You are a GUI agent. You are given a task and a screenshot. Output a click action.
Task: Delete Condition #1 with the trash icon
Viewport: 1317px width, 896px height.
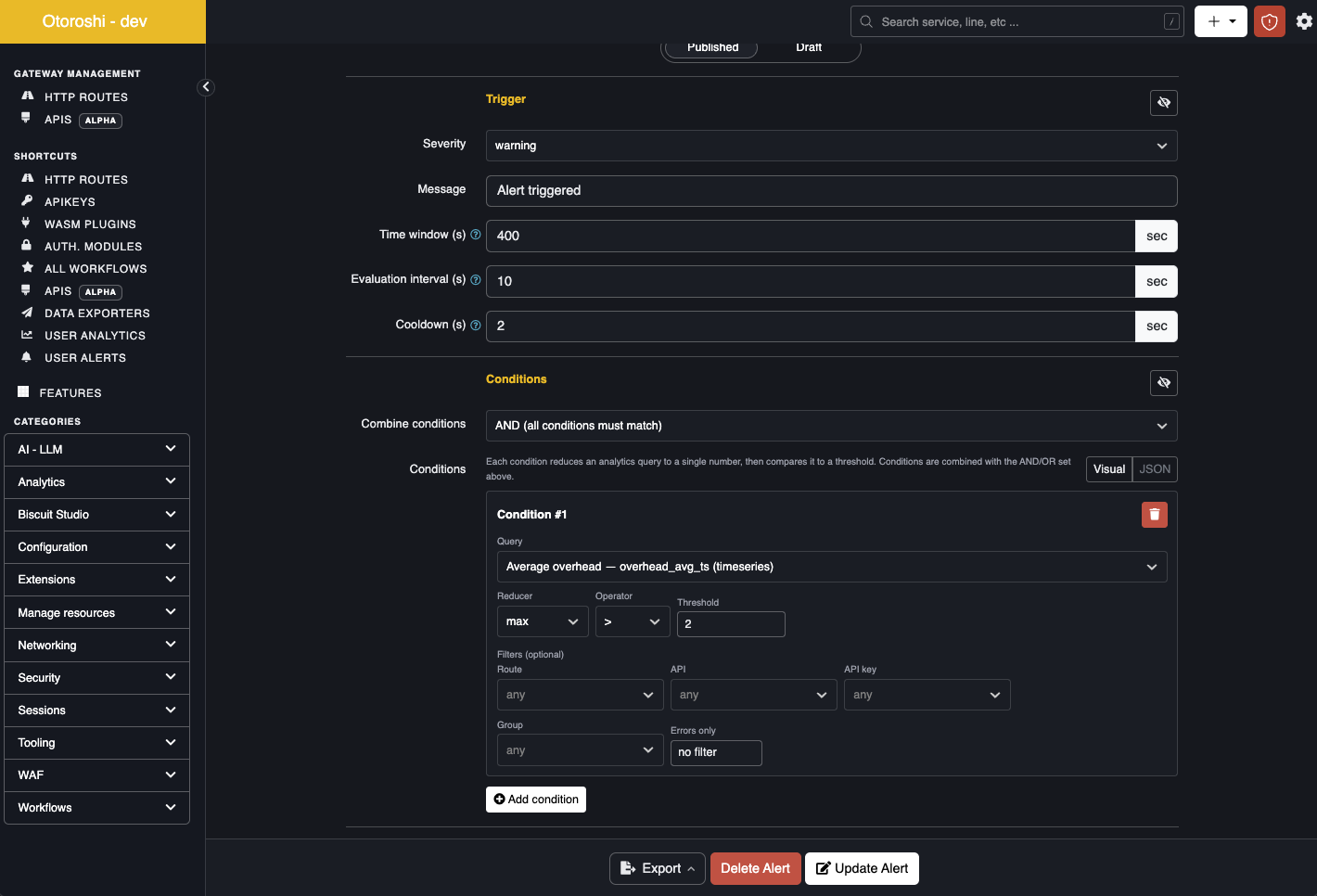pyautogui.click(x=1155, y=515)
